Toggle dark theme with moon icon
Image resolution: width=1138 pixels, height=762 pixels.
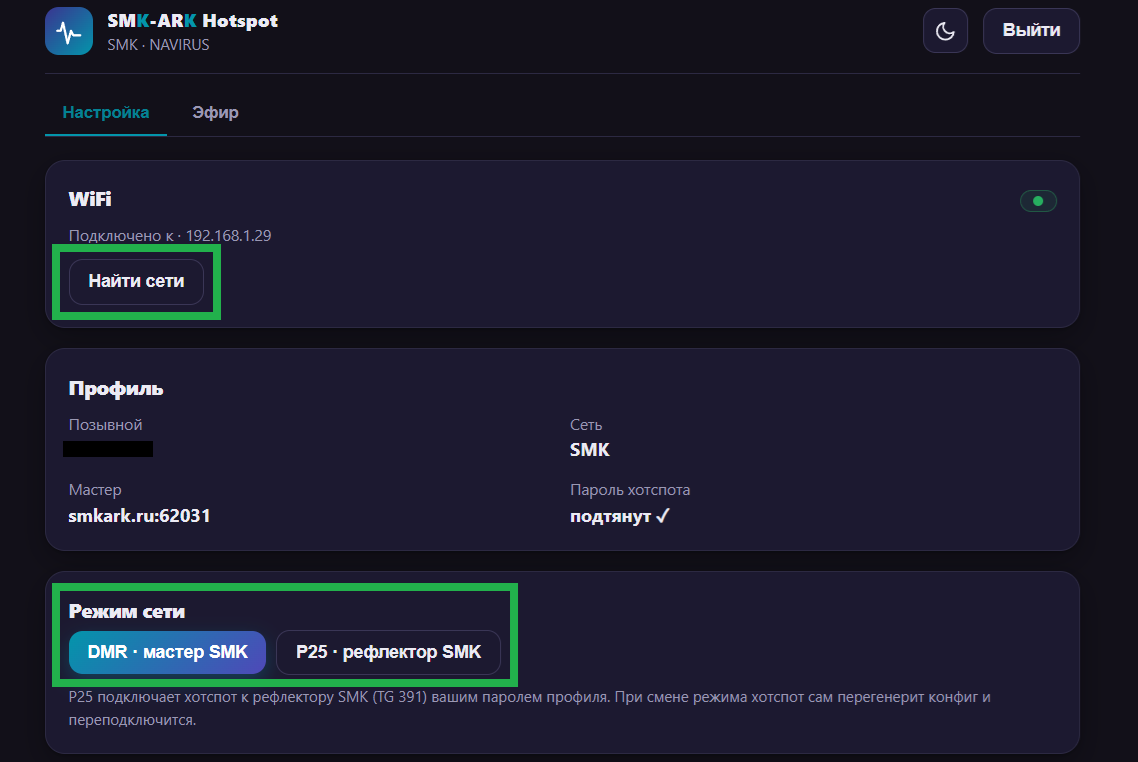[x=945, y=30]
